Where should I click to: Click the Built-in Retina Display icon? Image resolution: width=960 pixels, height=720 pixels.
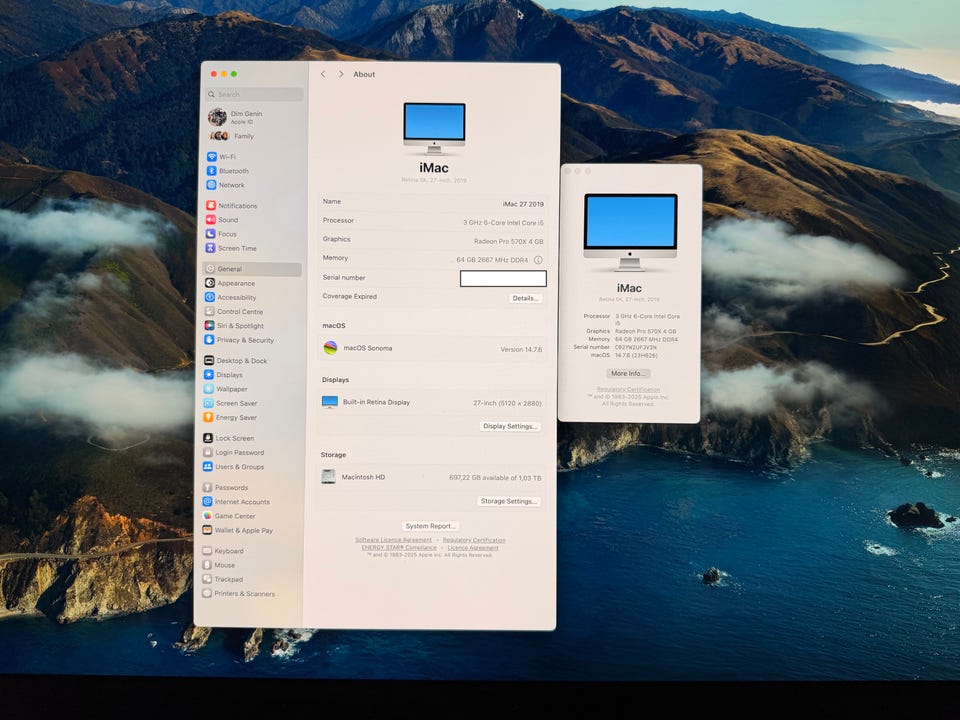(329, 402)
